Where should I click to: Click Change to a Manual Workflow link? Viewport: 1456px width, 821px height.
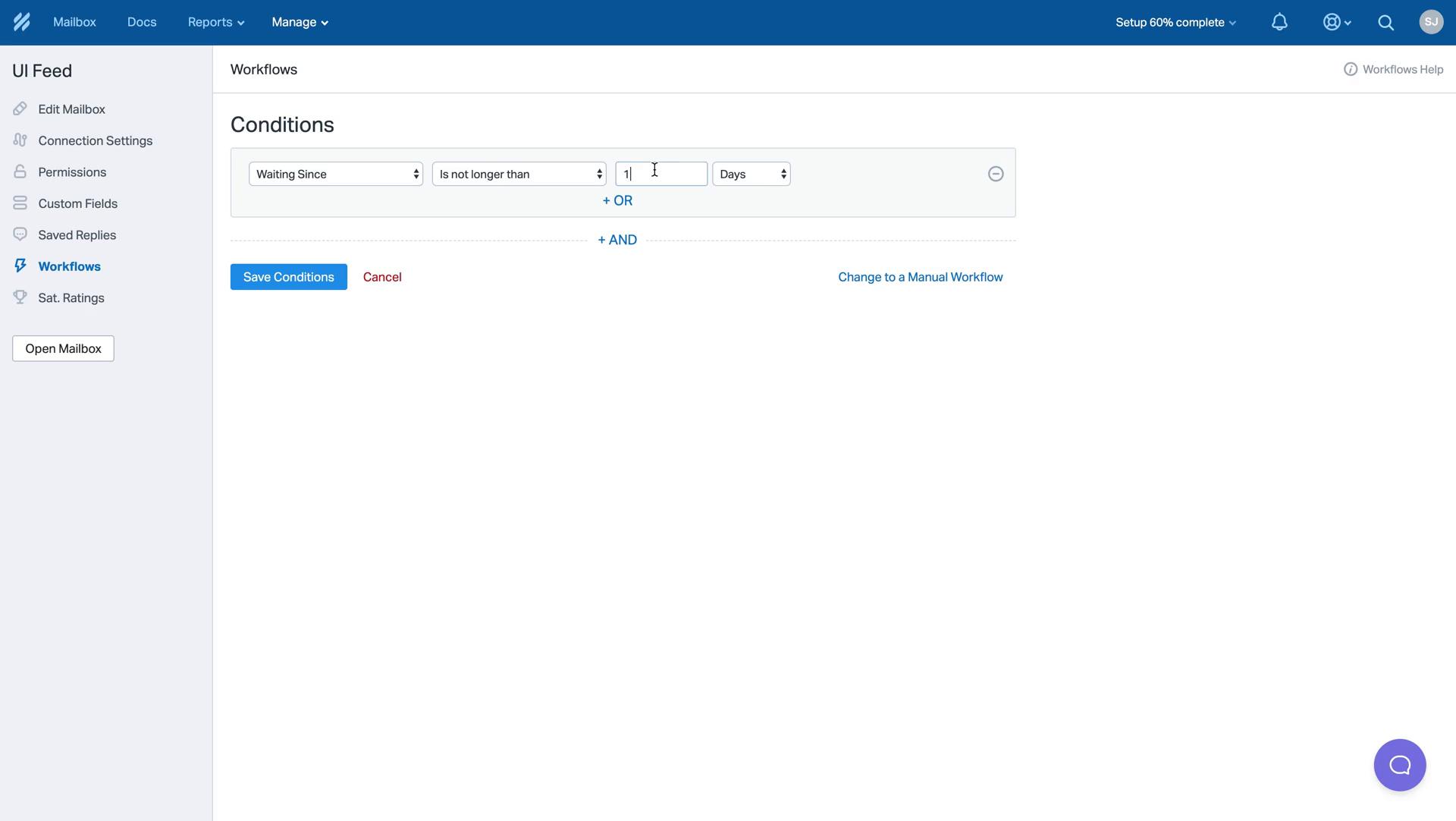point(920,276)
